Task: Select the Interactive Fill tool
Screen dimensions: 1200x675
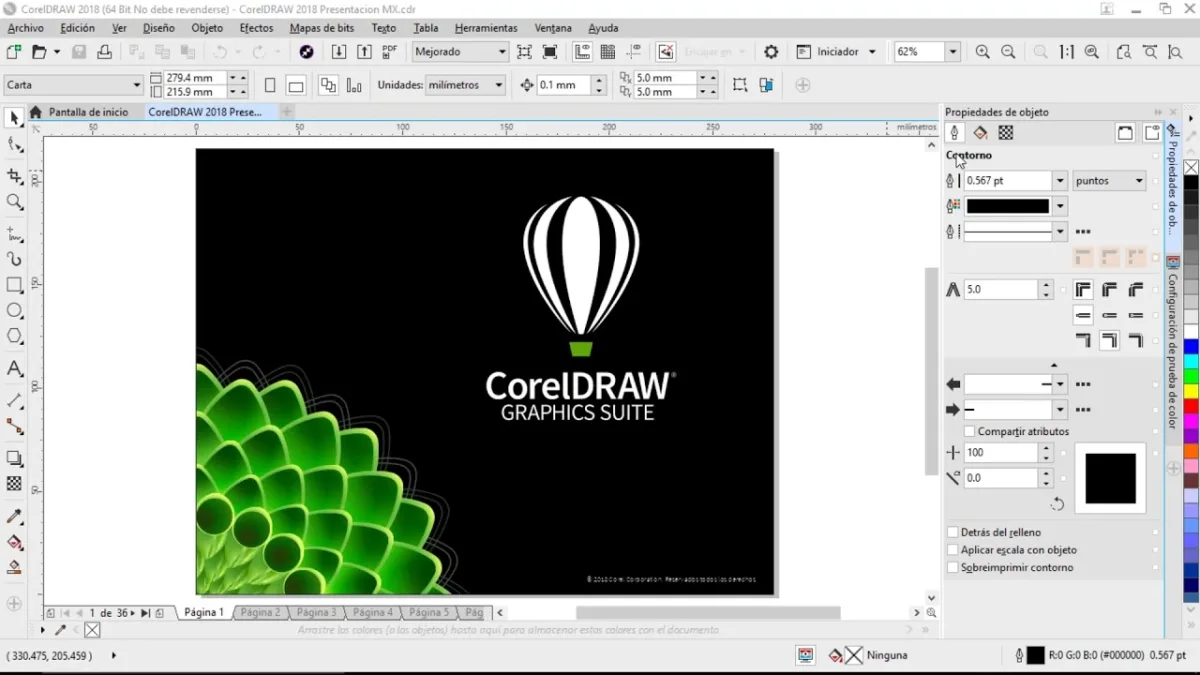Action: point(14,542)
